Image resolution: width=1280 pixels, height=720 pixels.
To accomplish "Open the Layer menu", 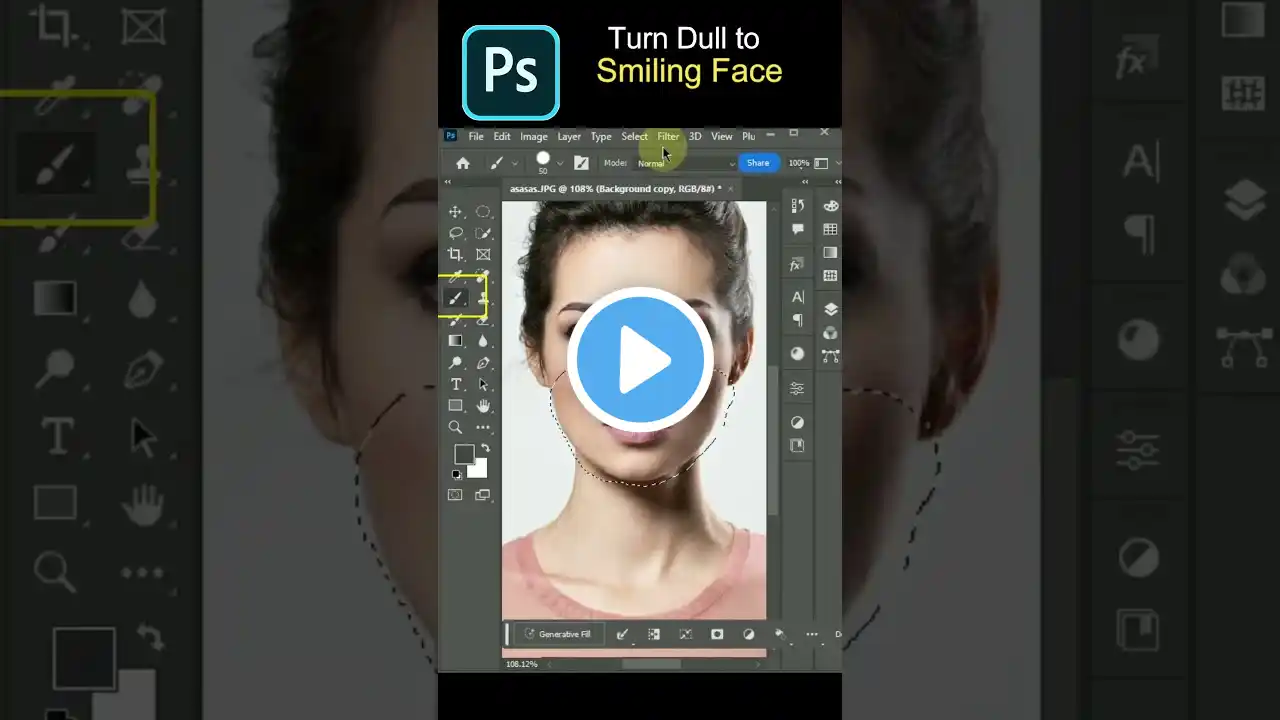I will pyautogui.click(x=569, y=136).
